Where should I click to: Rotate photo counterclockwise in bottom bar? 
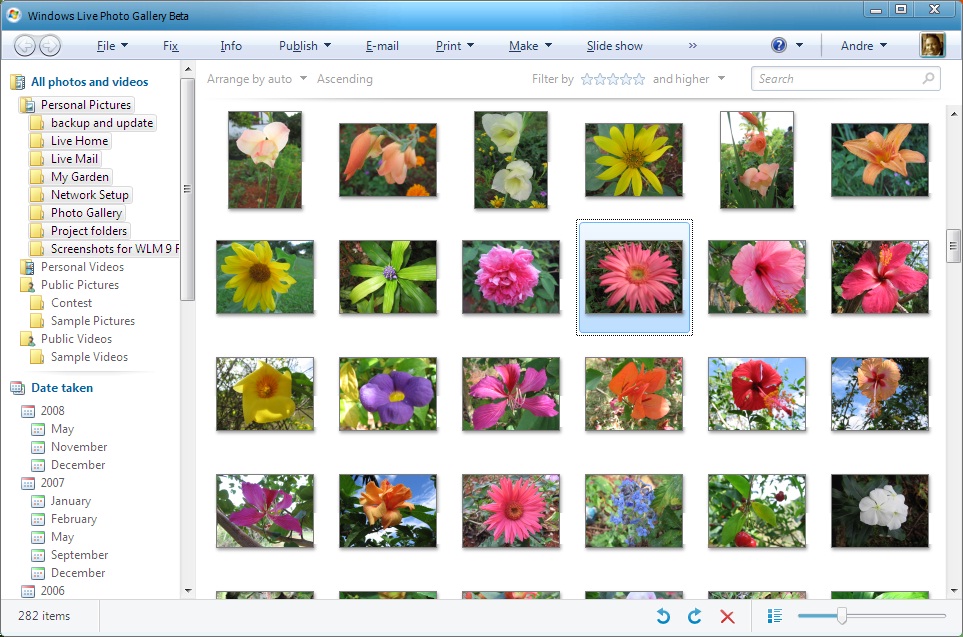[x=663, y=616]
